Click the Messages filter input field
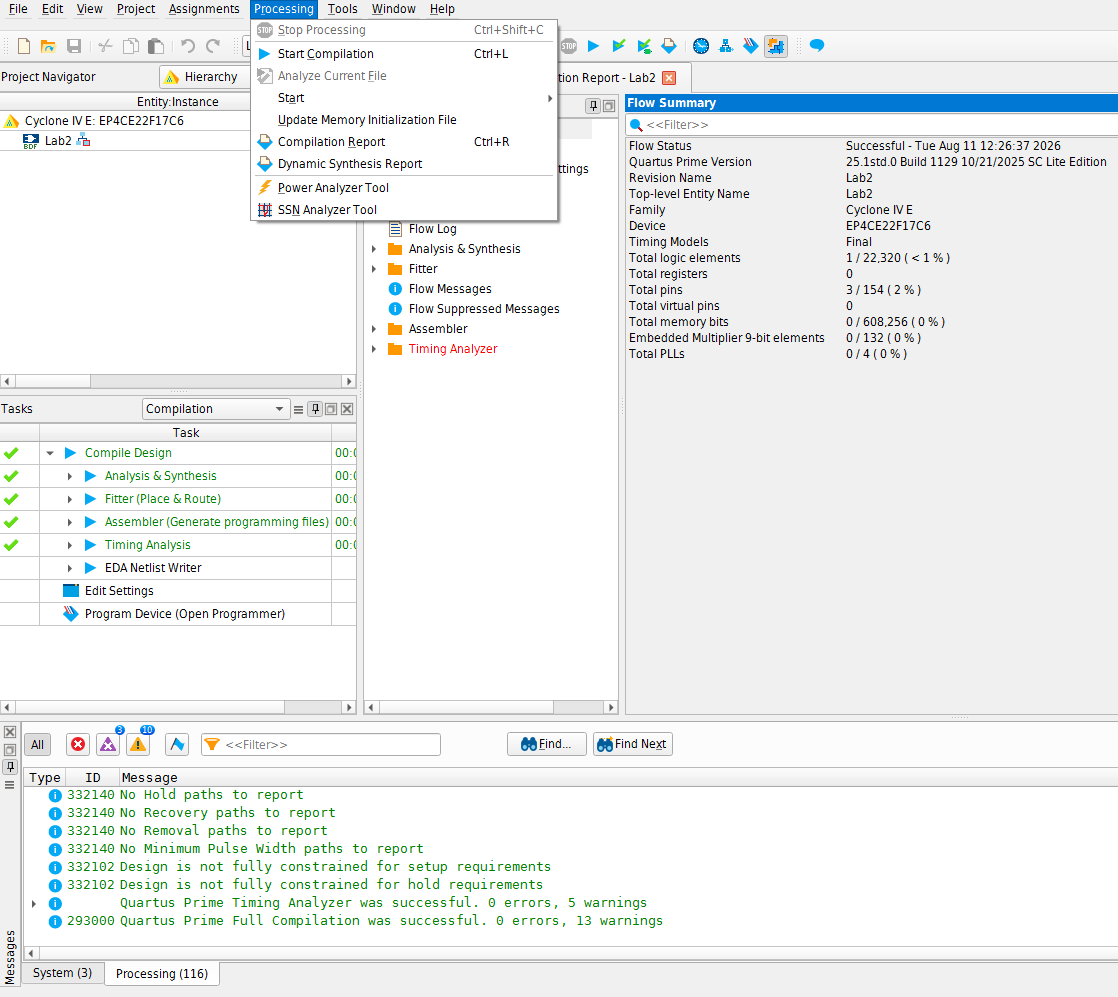This screenshot has height=997, width=1118. point(321,745)
